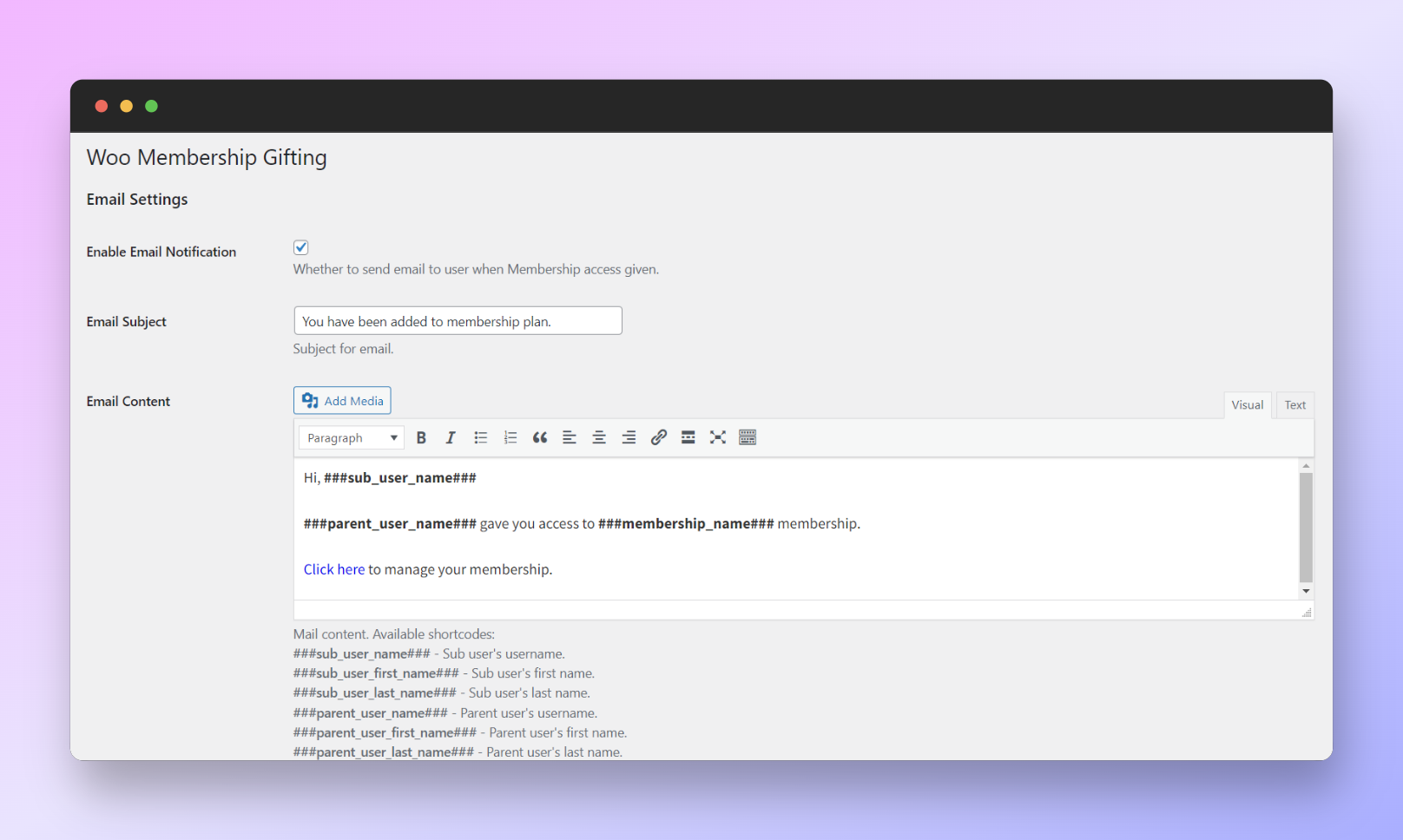The image size is (1403, 840).
Task: Apply blockquote formatting
Action: point(540,437)
